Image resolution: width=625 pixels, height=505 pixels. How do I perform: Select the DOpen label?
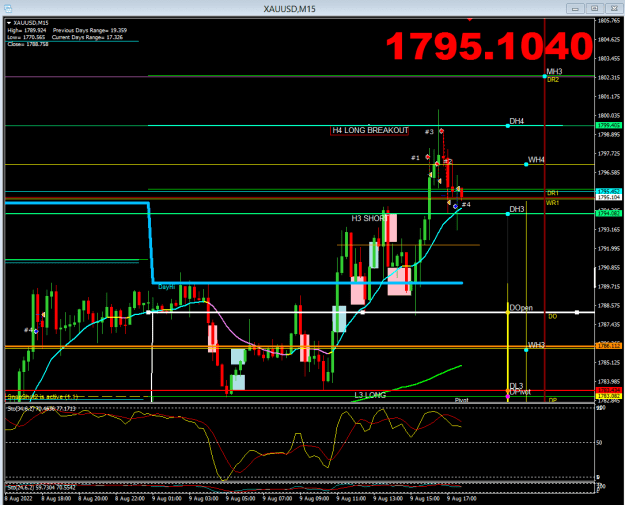pyautogui.click(x=521, y=308)
